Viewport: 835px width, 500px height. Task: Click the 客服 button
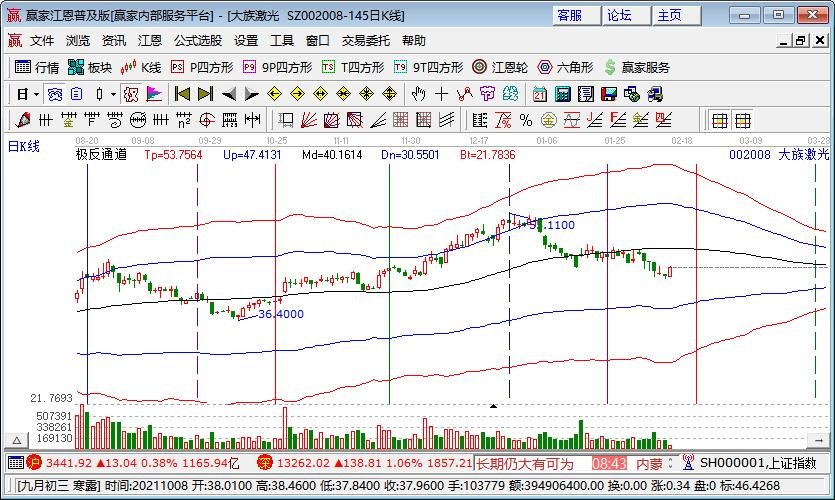(576, 15)
